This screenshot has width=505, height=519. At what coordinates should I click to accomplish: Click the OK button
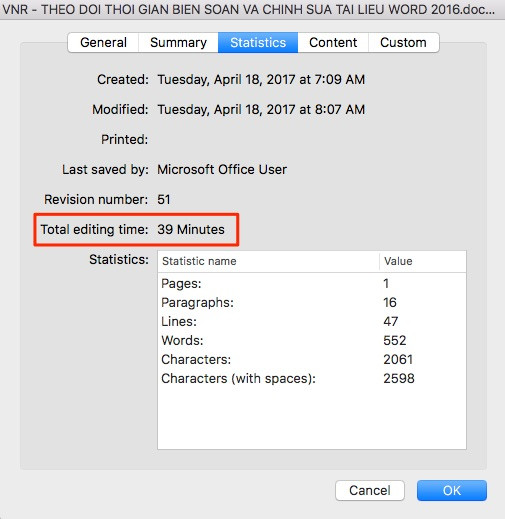452,490
